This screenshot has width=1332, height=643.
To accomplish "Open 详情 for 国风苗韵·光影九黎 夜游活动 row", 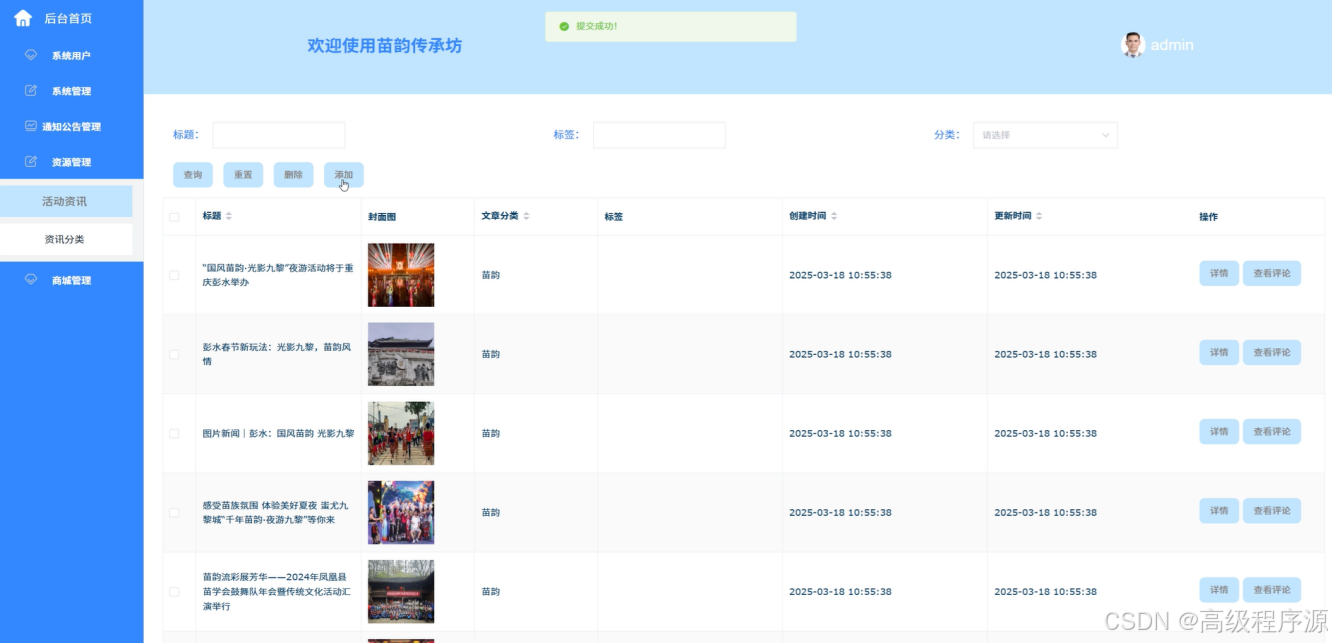I will tap(1219, 273).
